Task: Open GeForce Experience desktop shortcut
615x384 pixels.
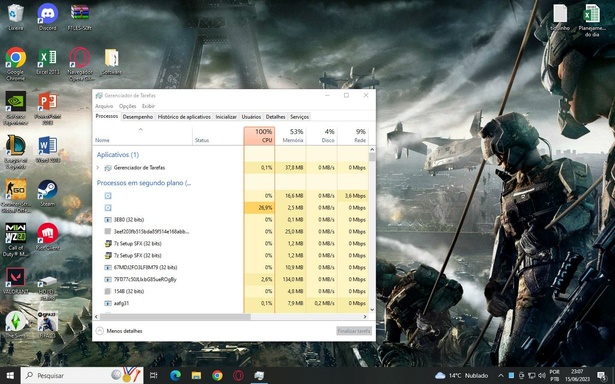Action: point(15,108)
